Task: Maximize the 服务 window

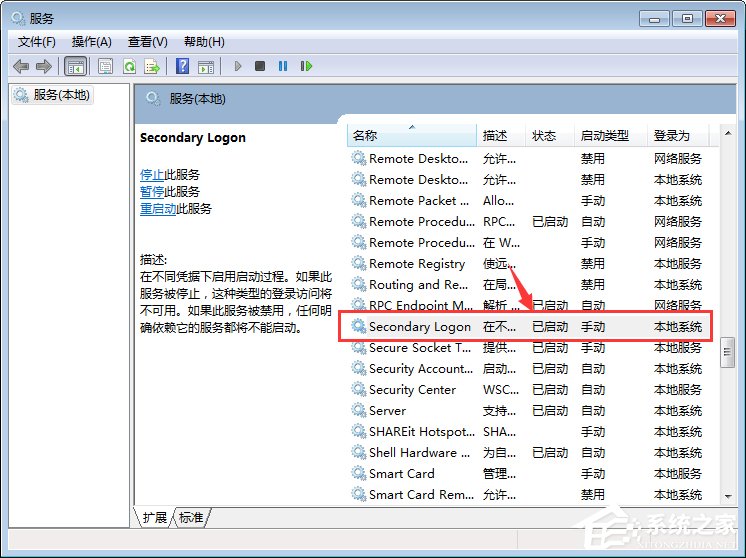Action: point(687,19)
